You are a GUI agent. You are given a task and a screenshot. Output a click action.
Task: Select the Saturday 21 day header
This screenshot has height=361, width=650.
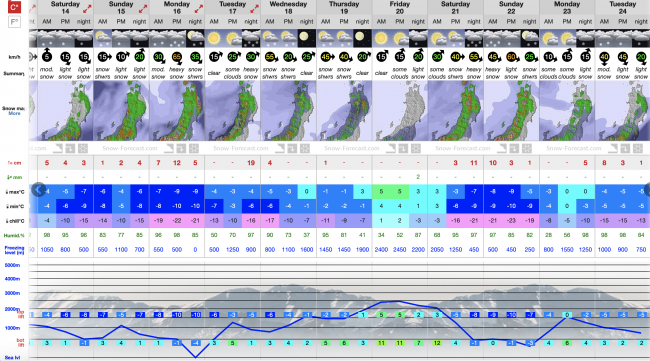pos(455,8)
